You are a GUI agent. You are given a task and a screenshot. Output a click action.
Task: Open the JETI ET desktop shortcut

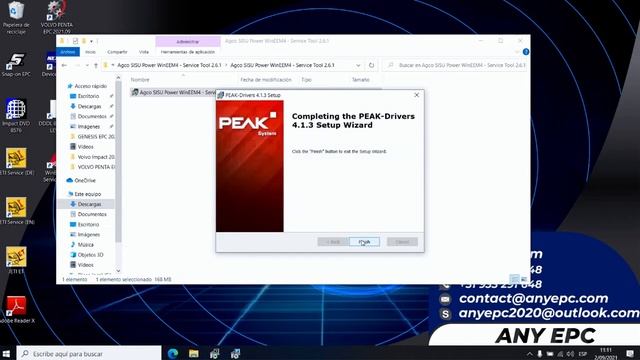coord(16,260)
